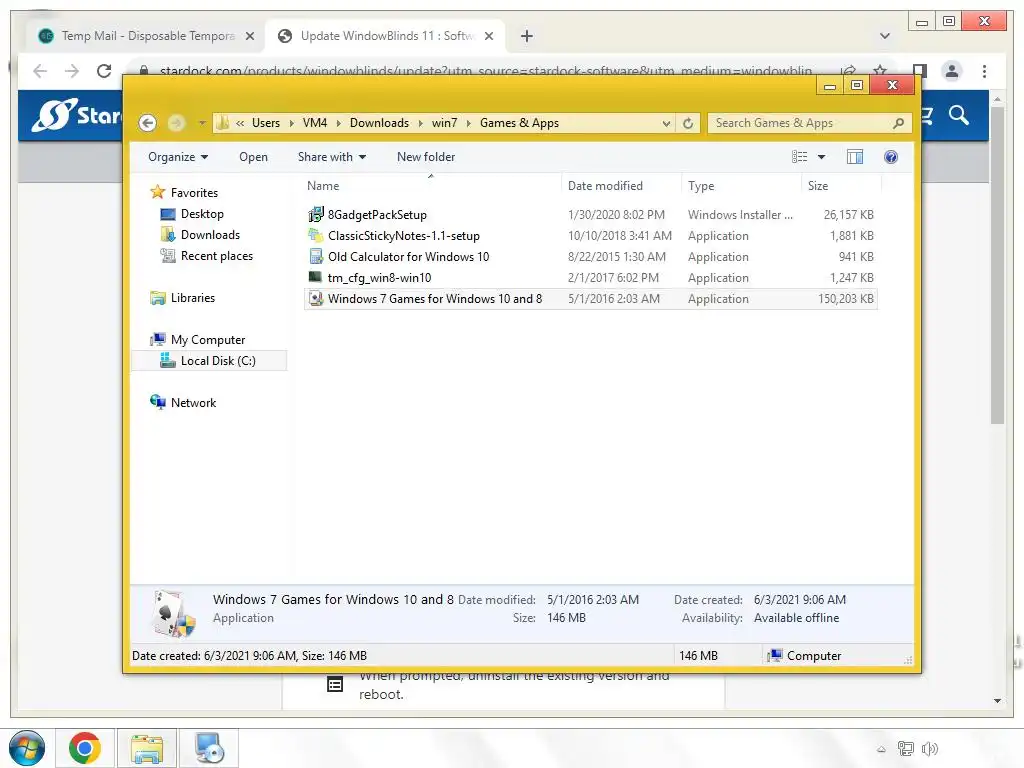1024x768 pixels.
Task: Select My Computer in the navigation pane
Action: 208,340
